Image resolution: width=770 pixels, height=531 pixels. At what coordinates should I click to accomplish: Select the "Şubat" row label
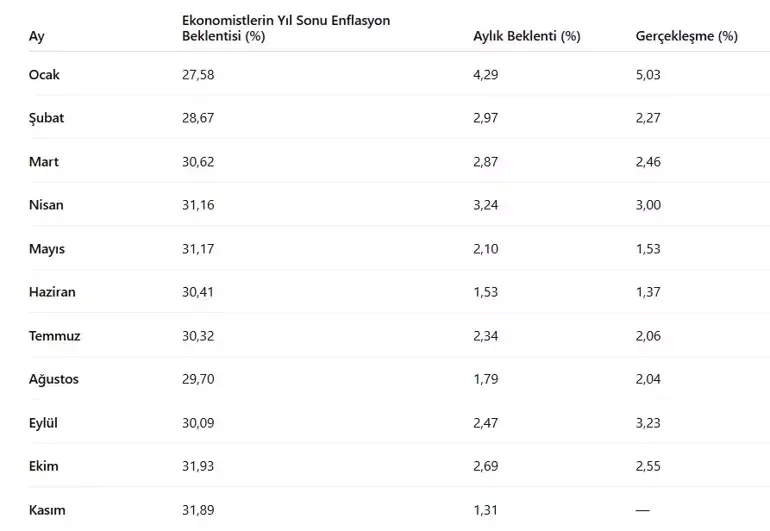[x=47, y=118]
